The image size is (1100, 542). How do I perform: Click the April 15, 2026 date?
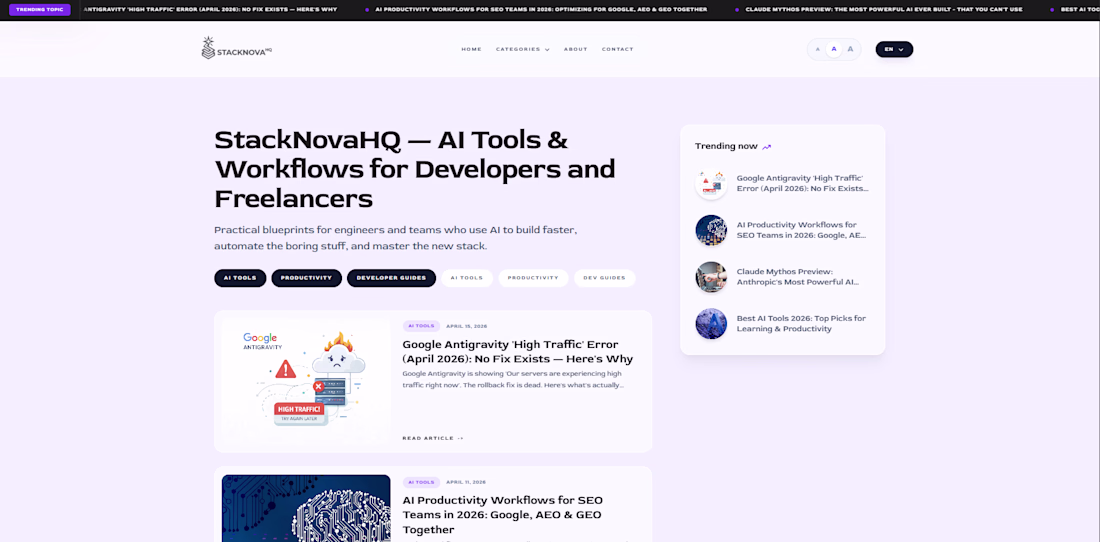tap(467, 326)
